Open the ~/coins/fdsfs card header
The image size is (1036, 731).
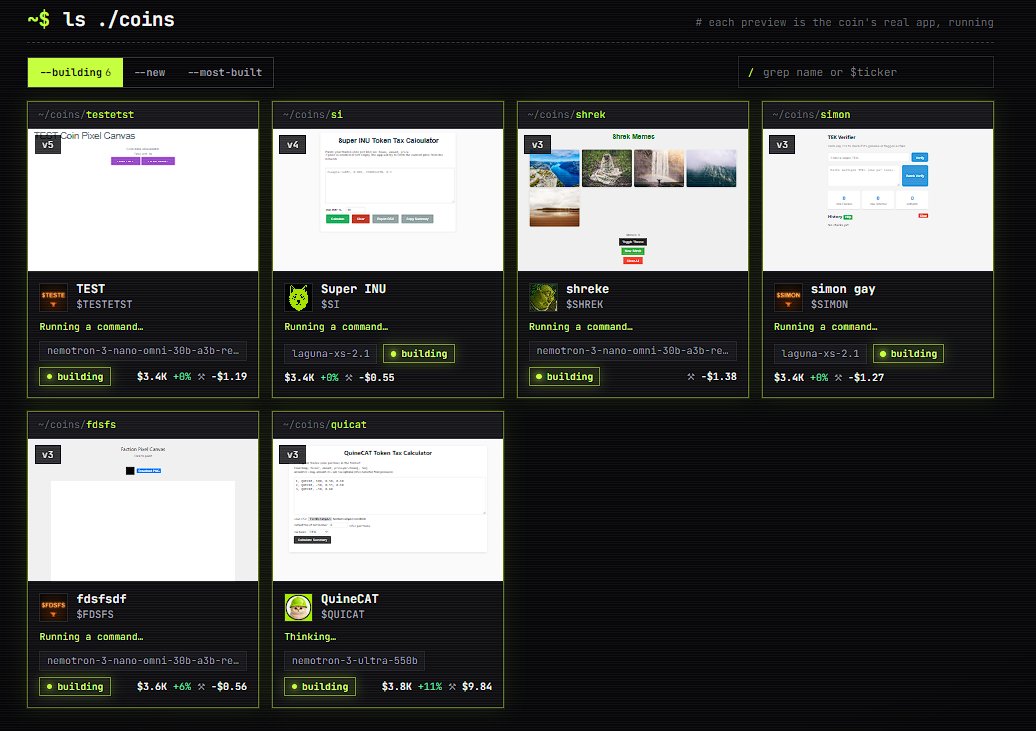(143, 425)
